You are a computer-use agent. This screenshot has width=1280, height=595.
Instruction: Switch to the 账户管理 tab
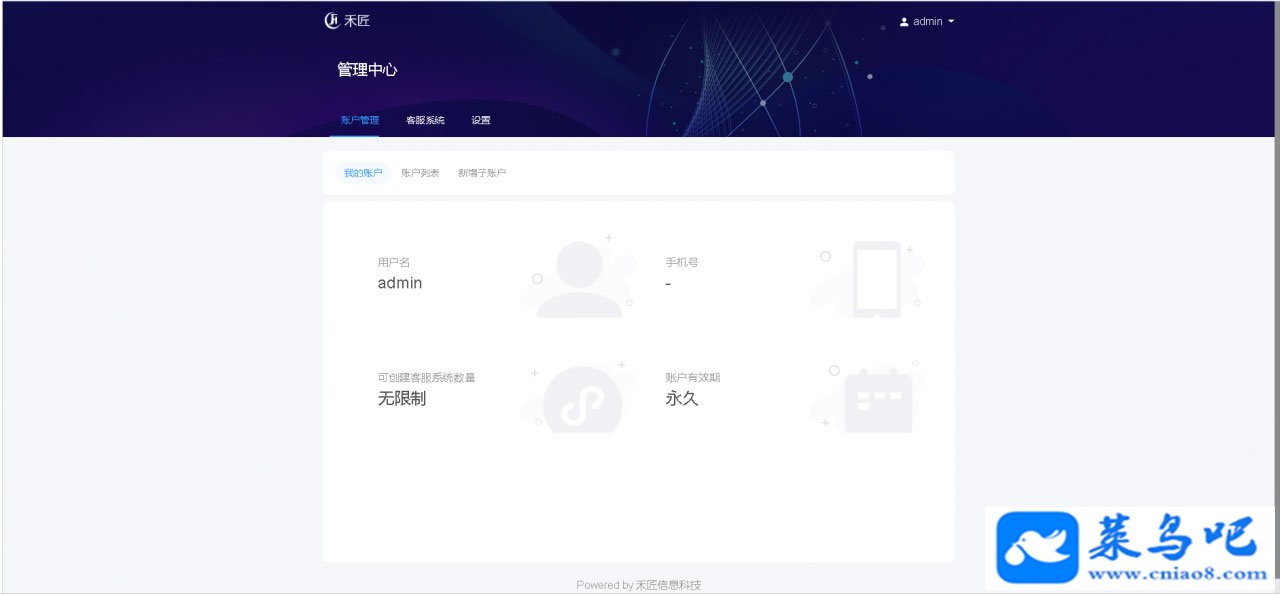point(360,120)
